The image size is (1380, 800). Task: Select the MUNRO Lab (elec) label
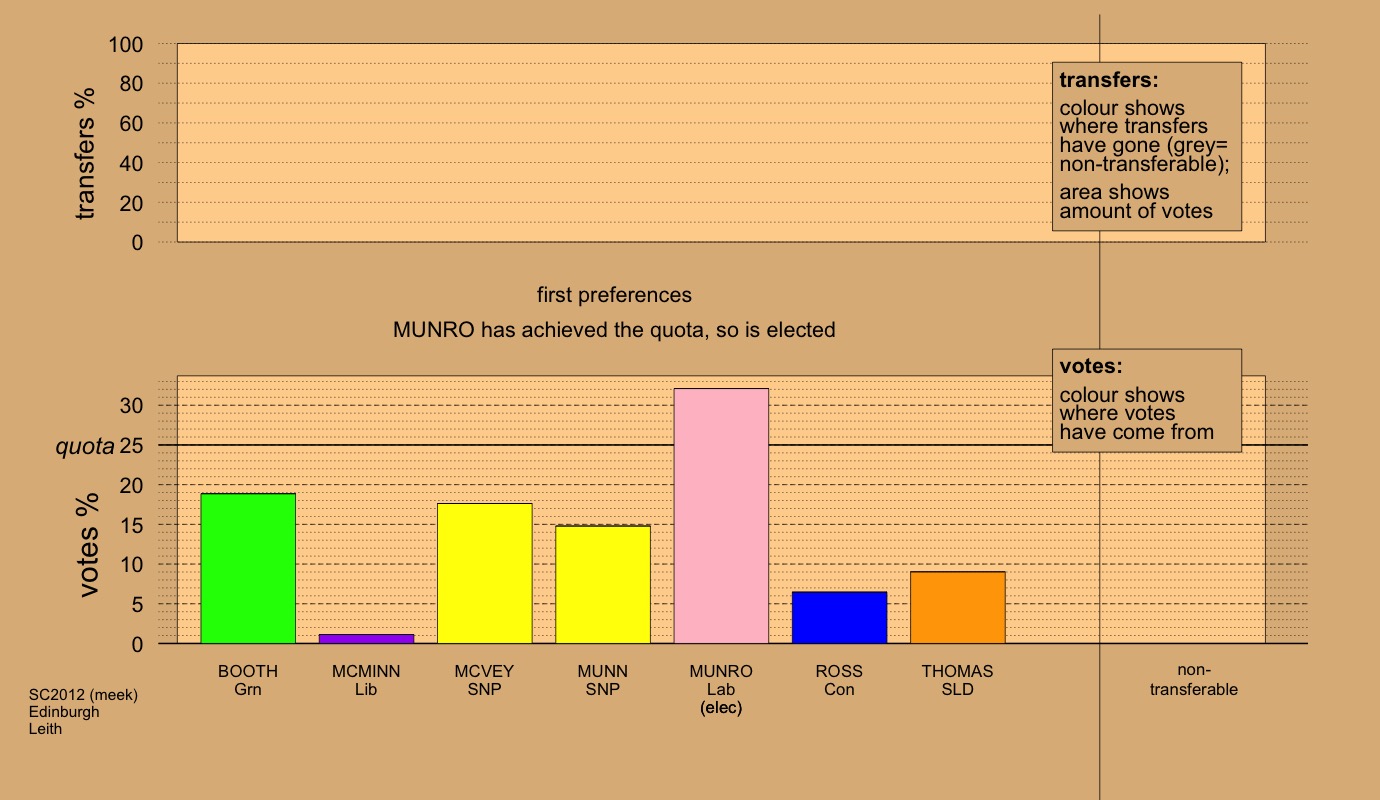[x=721, y=689]
